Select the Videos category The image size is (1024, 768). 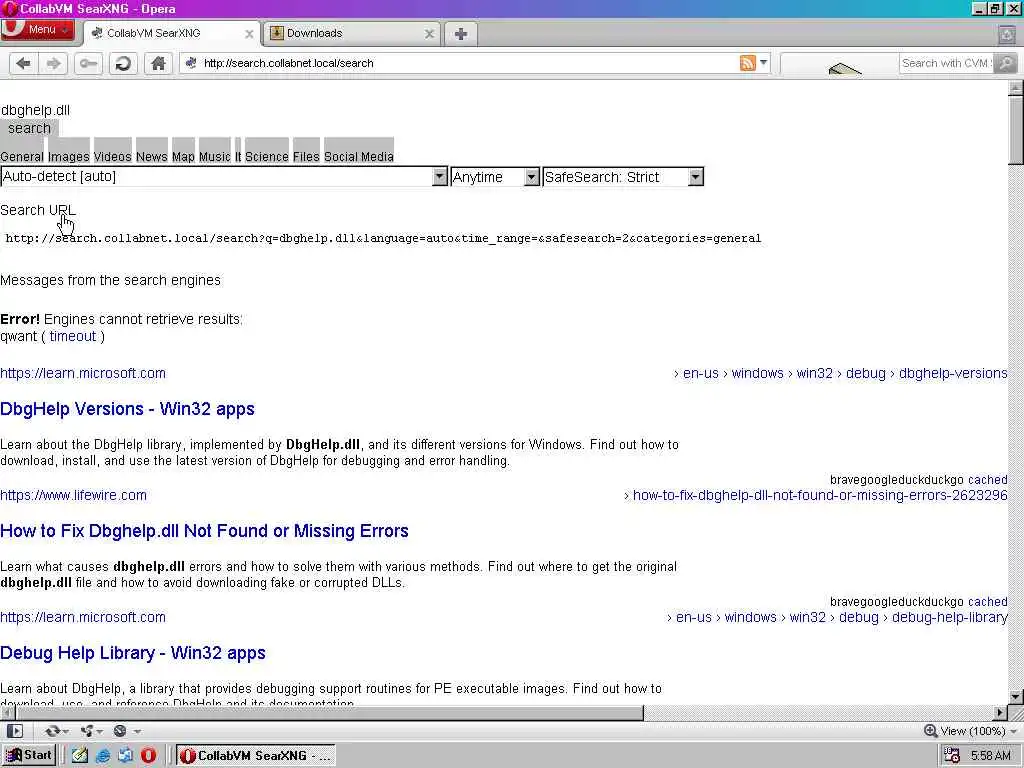click(x=112, y=157)
